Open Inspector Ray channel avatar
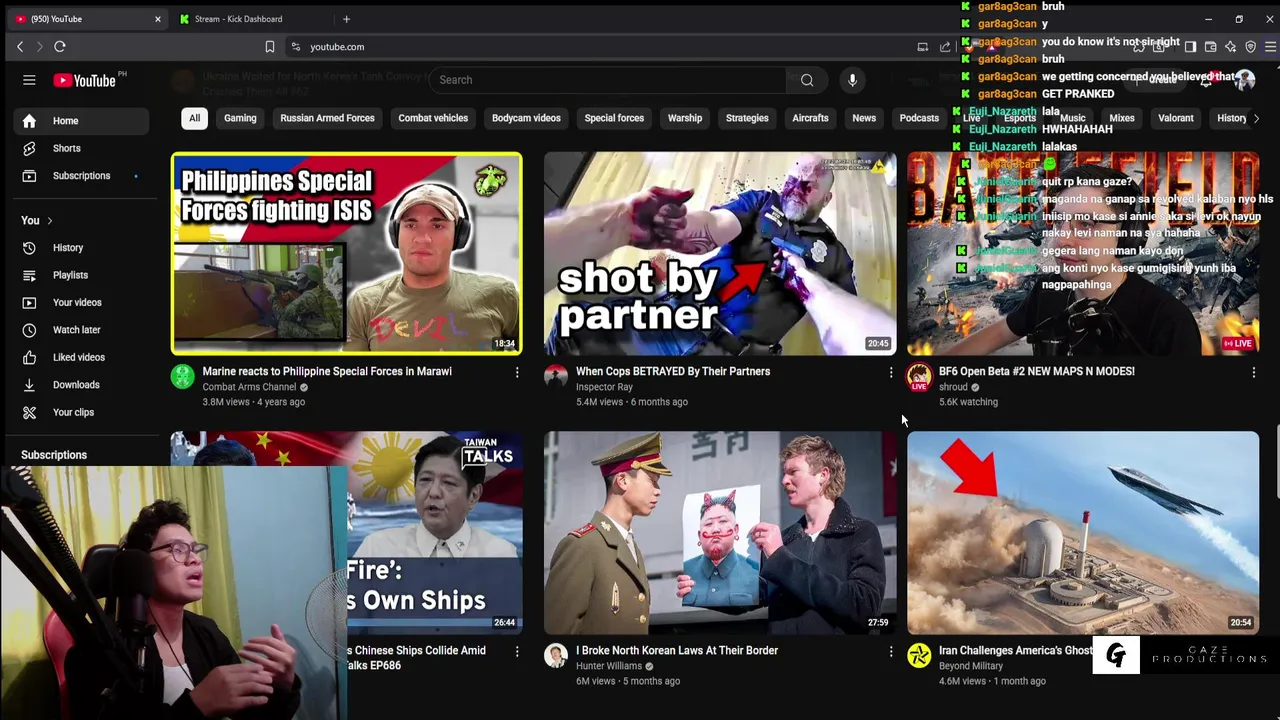This screenshot has height=720, width=1280. 555,377
